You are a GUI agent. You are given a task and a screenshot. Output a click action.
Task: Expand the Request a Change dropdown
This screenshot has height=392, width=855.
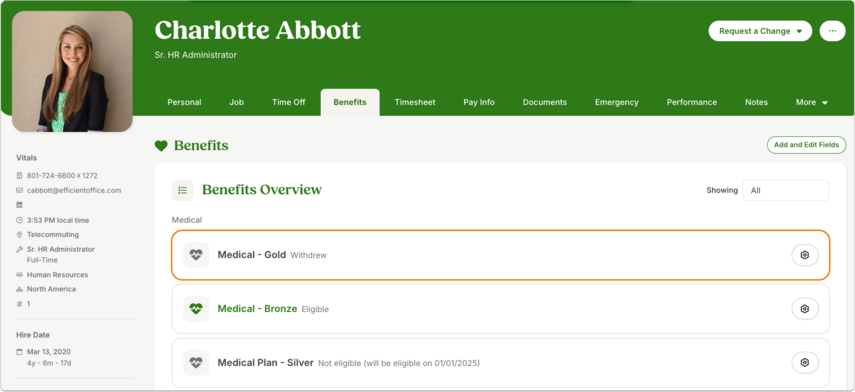point(760,31)
